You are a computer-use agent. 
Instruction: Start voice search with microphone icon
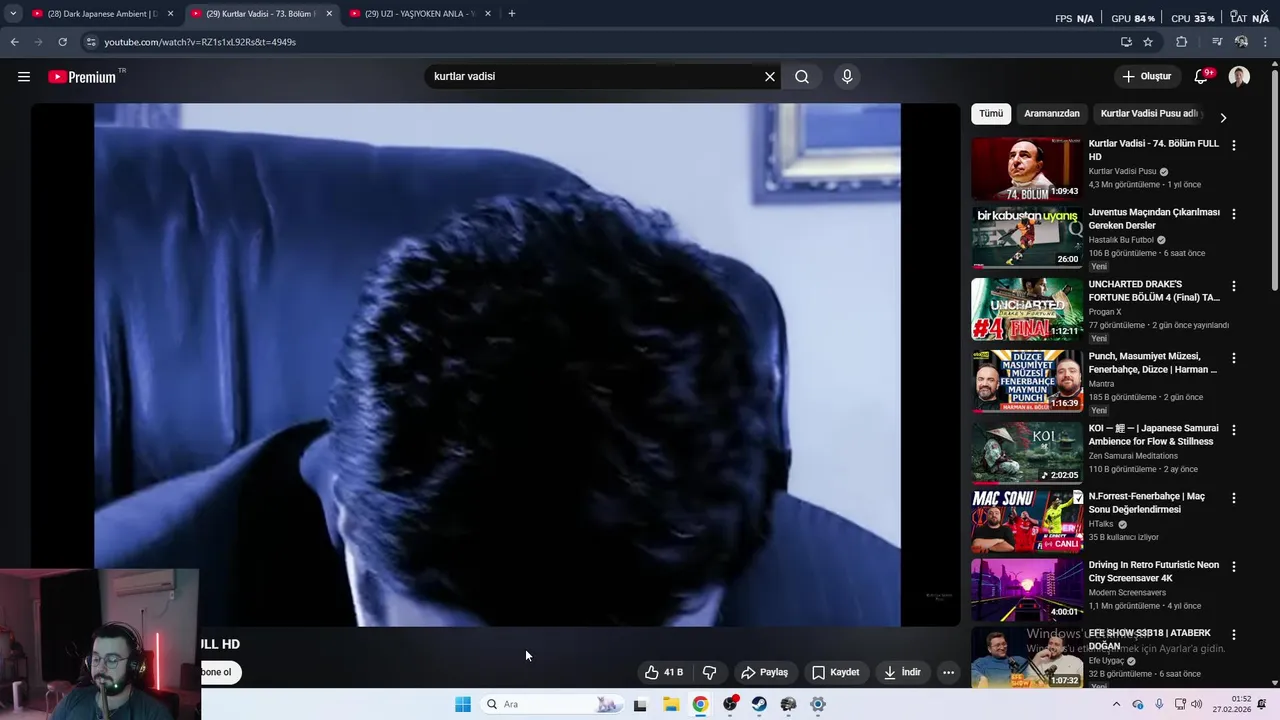(847, 77)
